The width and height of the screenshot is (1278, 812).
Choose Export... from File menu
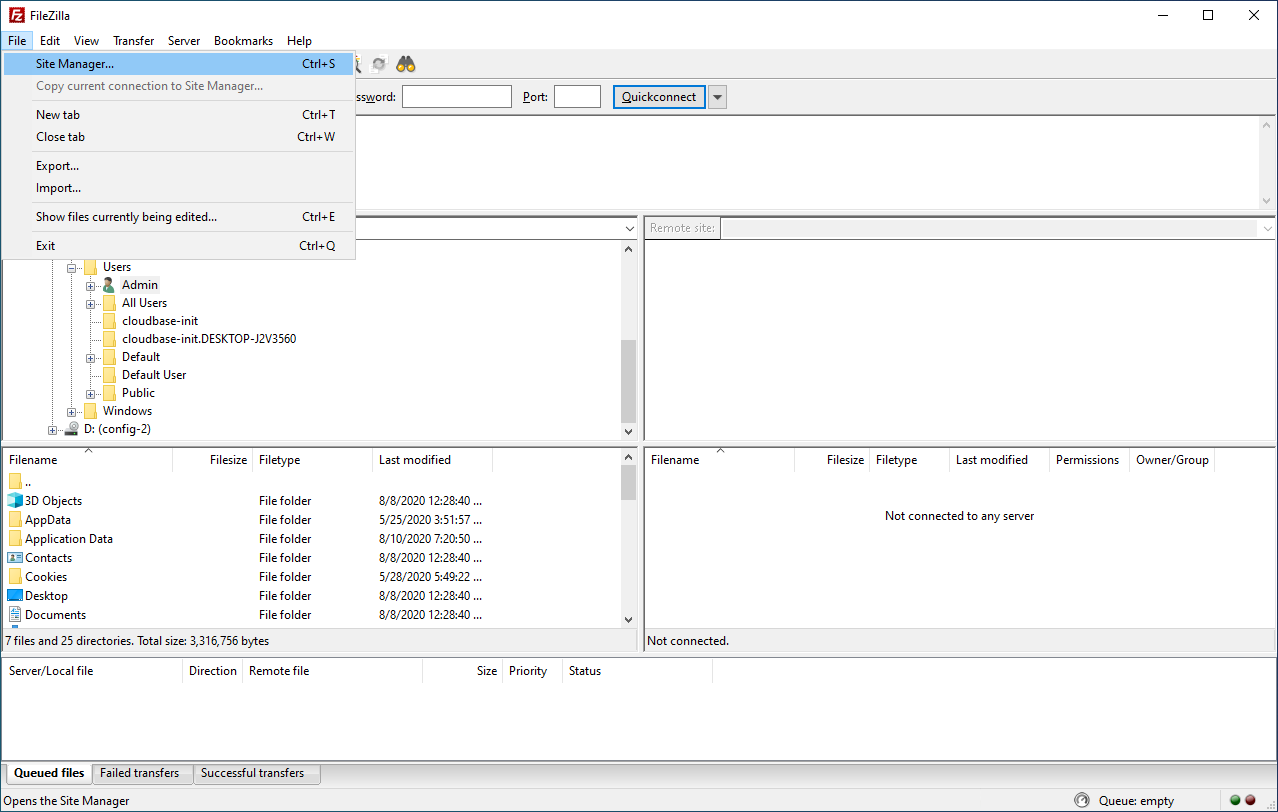coord(179,166)
